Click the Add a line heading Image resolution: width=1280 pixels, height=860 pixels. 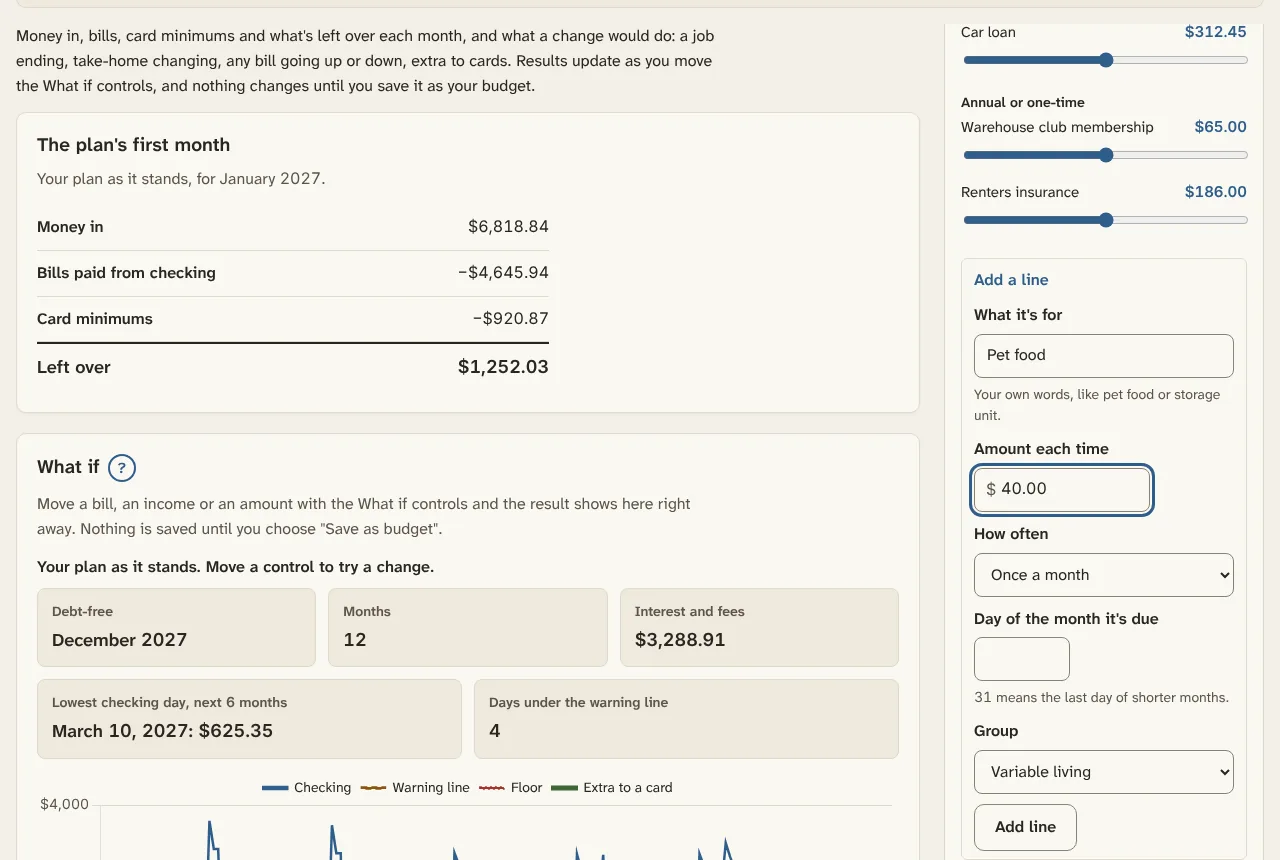[x=1011, y=280]
